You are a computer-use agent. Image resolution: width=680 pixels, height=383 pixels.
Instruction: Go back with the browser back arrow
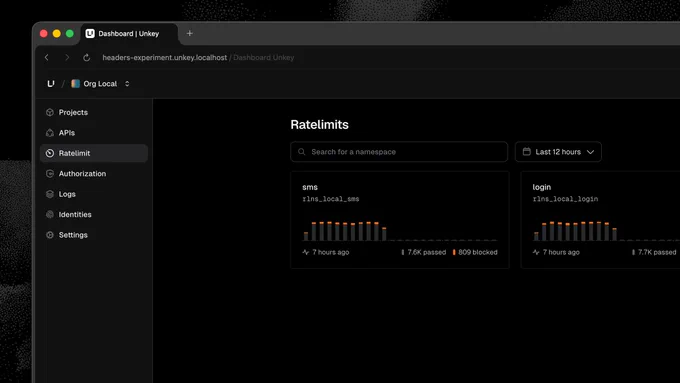click(47, 57)
